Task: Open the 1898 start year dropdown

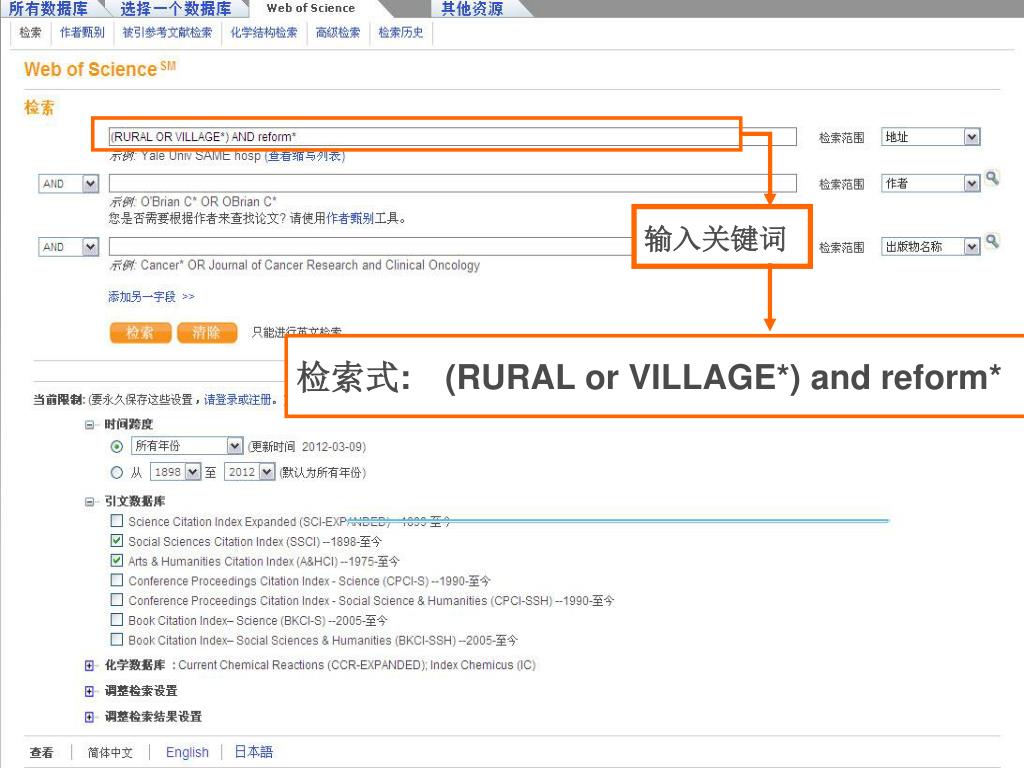Action: (175, 472)
